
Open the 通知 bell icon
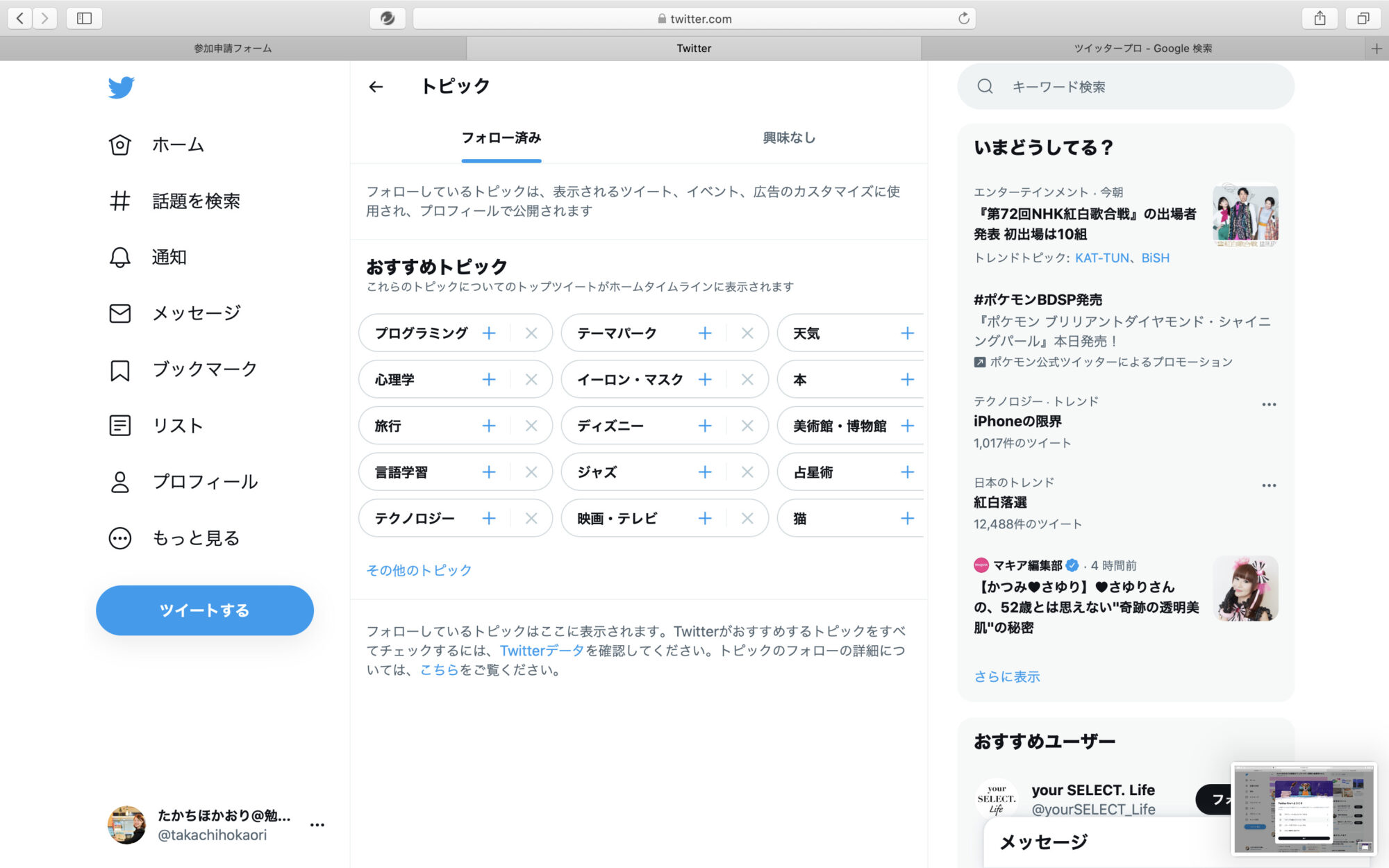point(120,257)
